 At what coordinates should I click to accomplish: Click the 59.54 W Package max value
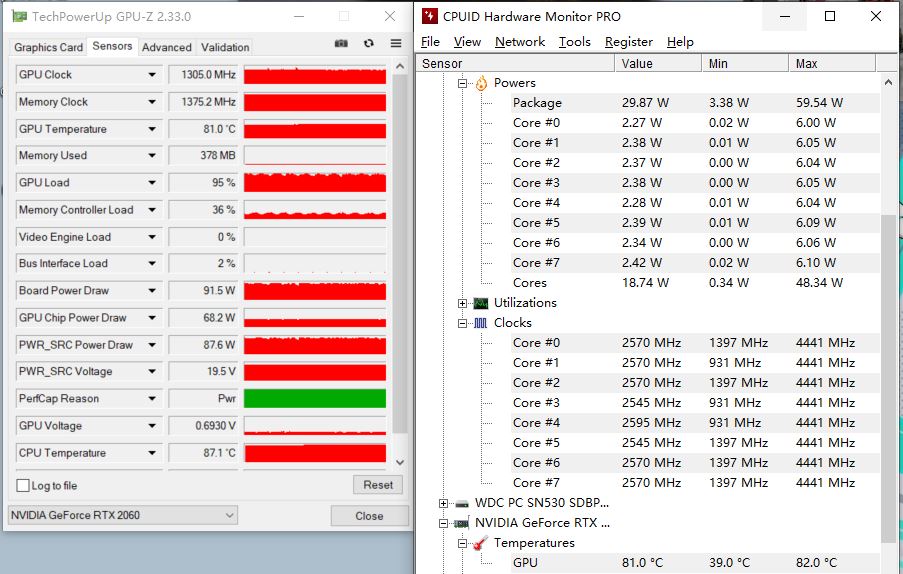(819, 103)
